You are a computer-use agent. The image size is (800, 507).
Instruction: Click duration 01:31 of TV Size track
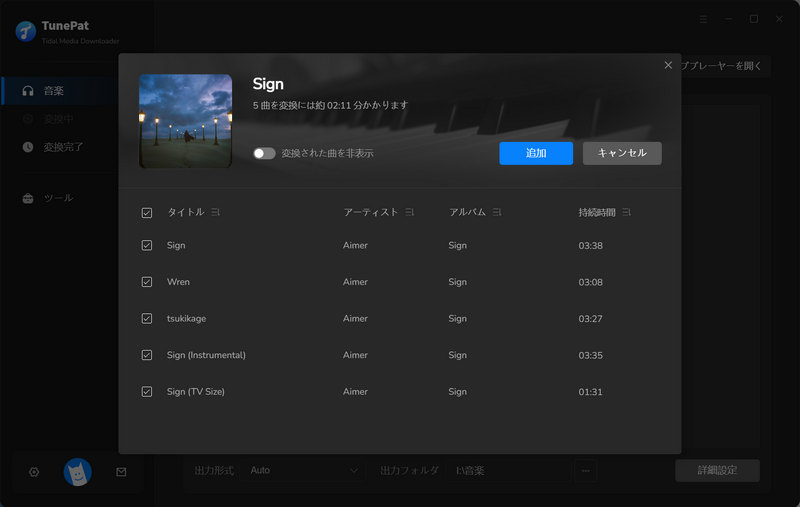point(590,392)
